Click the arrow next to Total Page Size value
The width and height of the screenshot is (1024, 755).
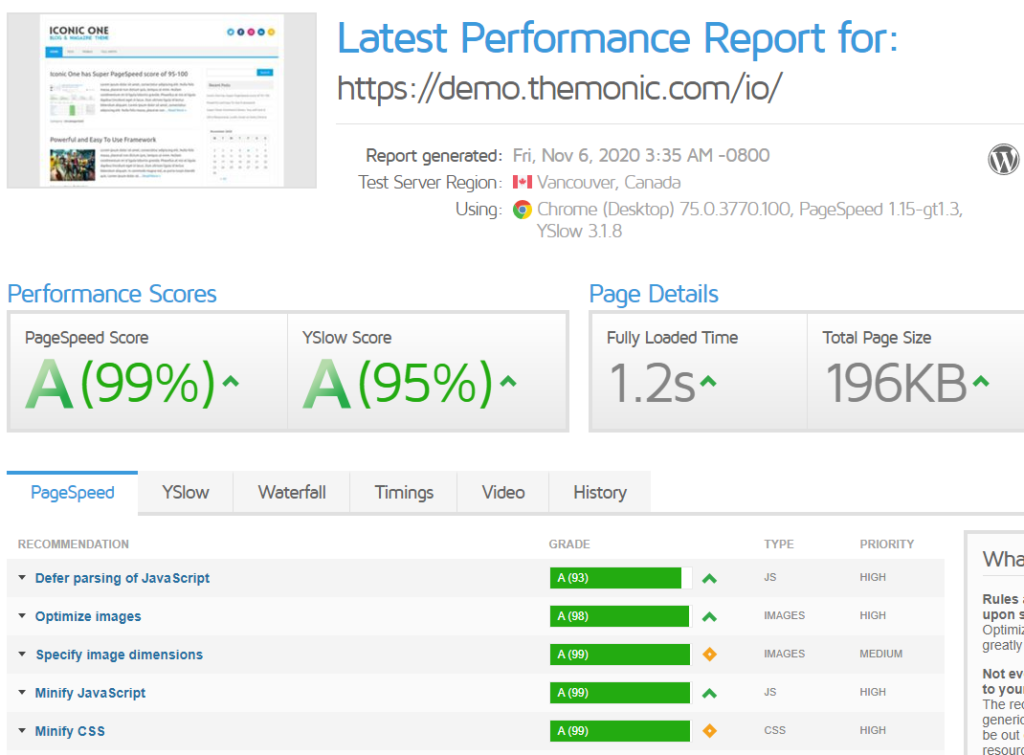click(x=980, y=381)
